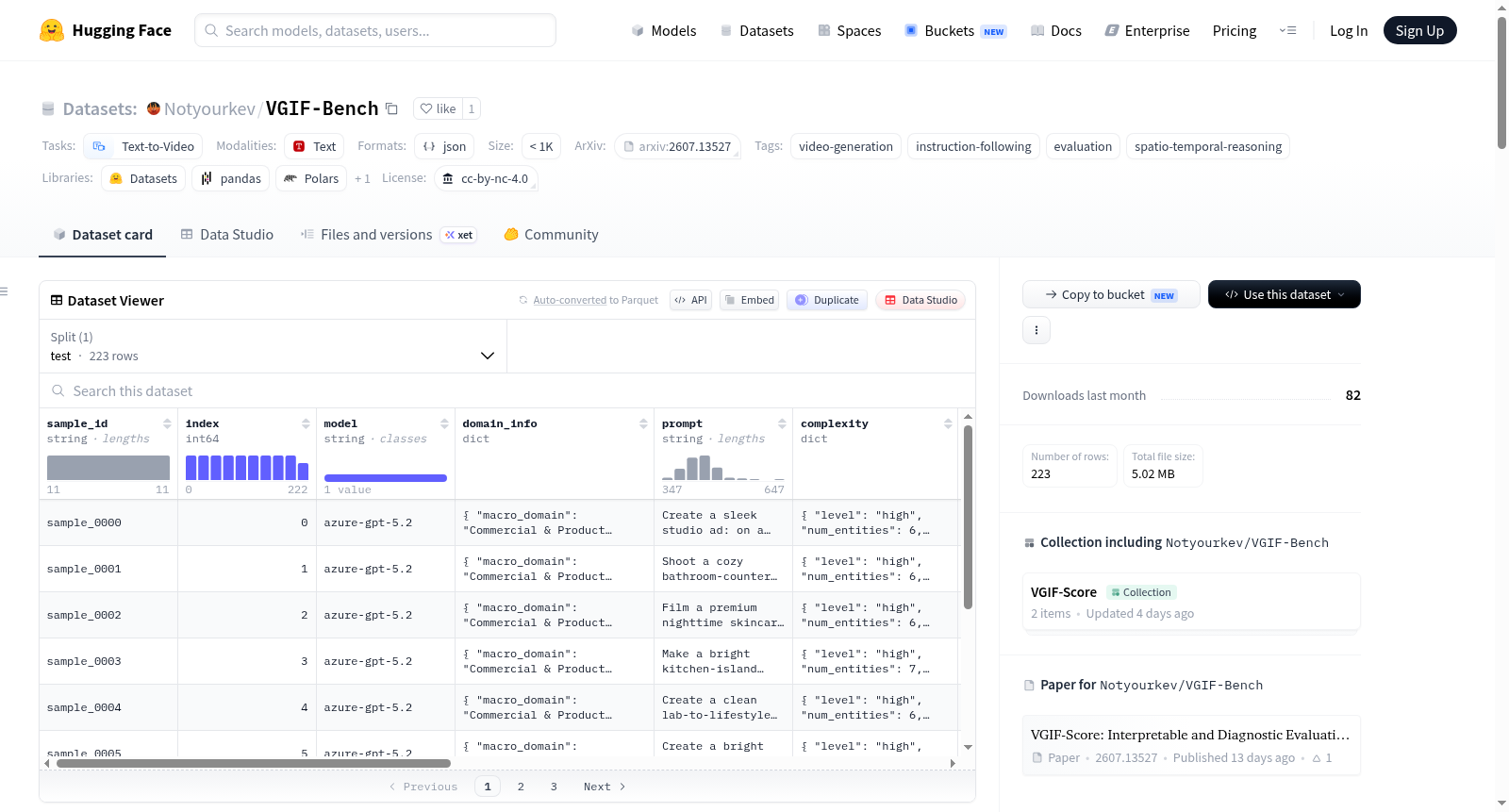Viewport: 1509px width, 812px height.
Task: Click the Hugging Face logo icon
Action: [x=52, y=30]
